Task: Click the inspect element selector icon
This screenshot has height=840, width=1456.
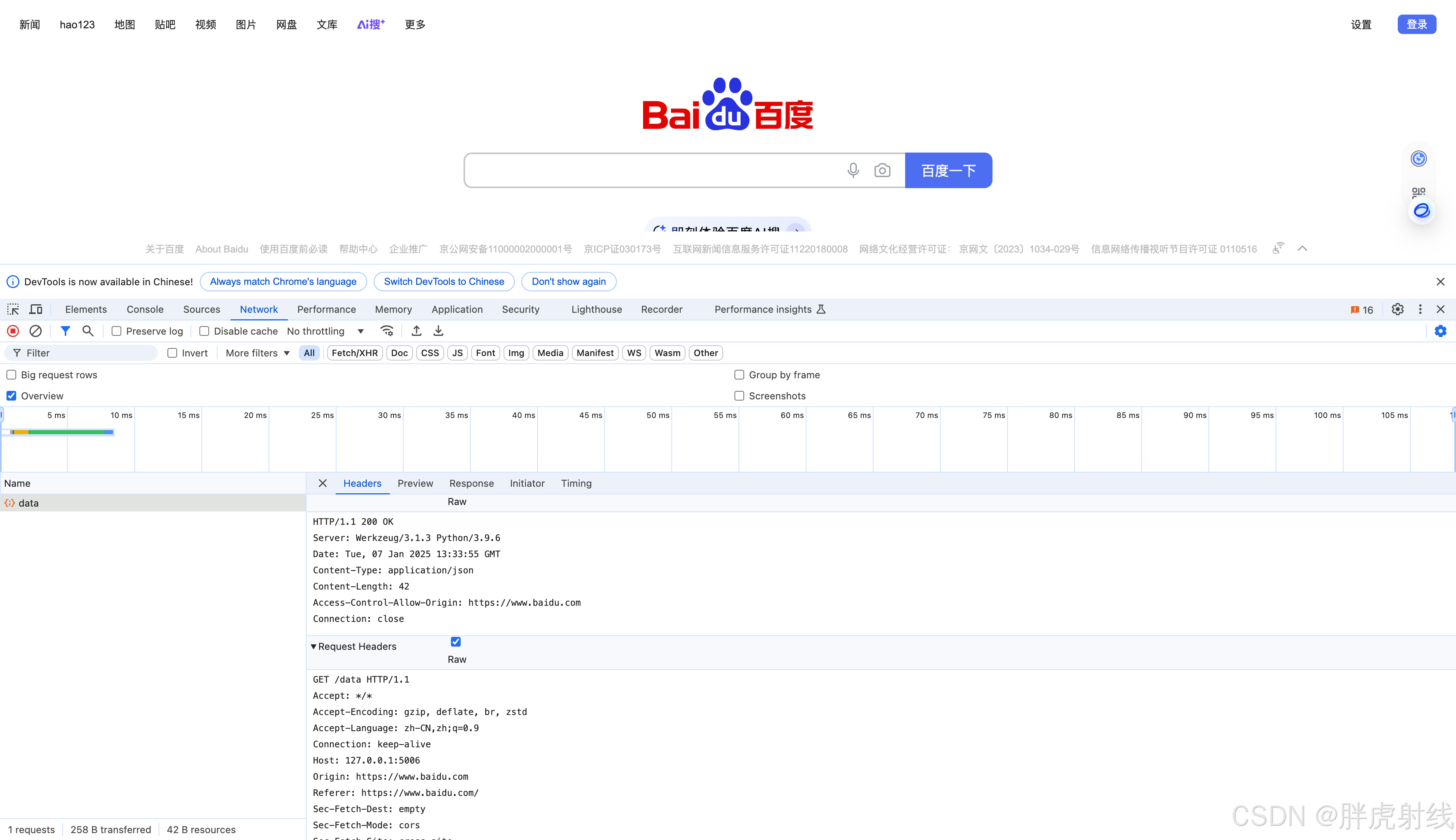Action: click(13, 309)
